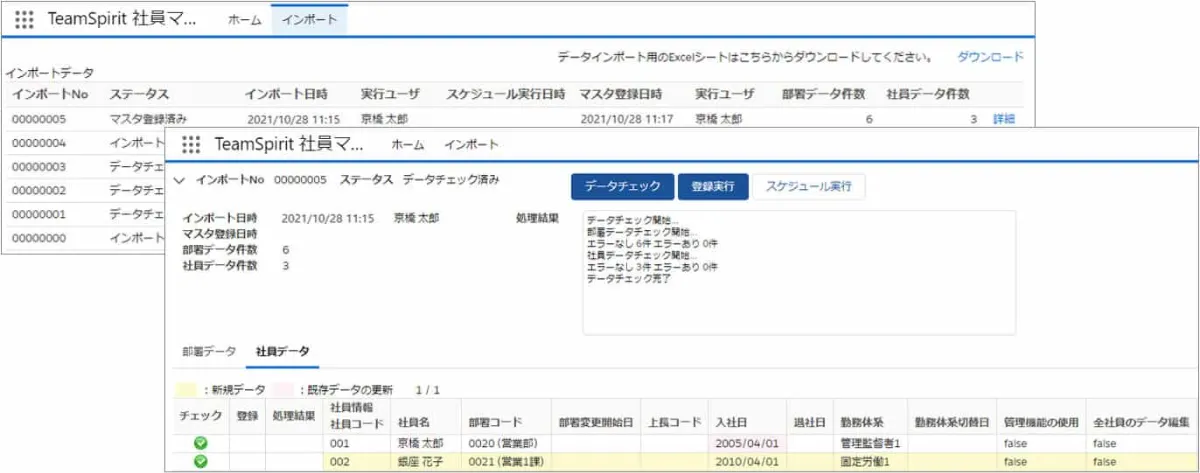Collapse the インポートNo 00000005 section chevron
The height and width of the screenshot is (473, 1200).
tap(179, 181)
